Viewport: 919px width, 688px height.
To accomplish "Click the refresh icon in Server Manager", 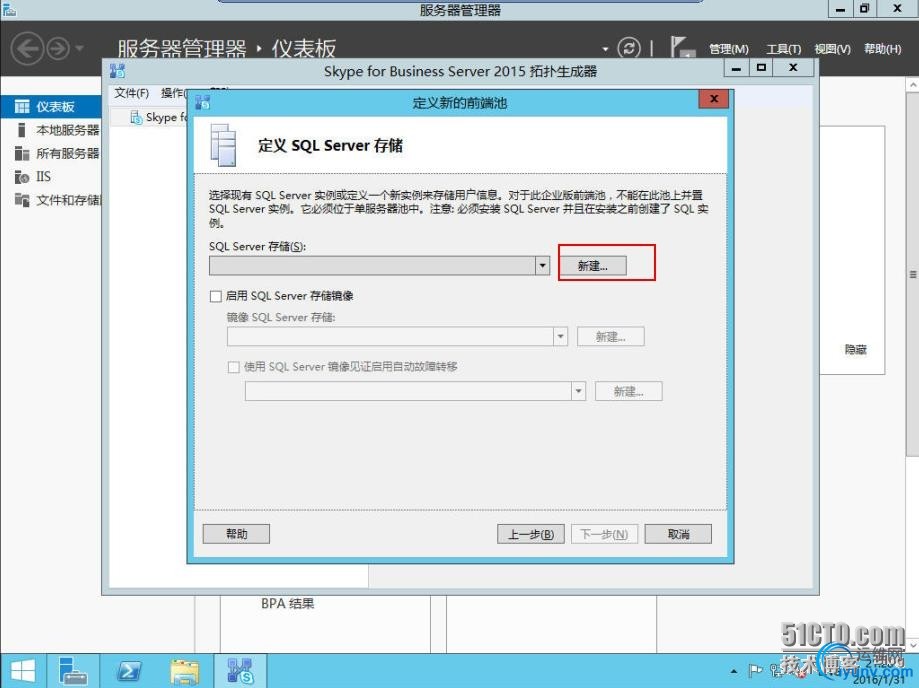I will coord(629,48).
